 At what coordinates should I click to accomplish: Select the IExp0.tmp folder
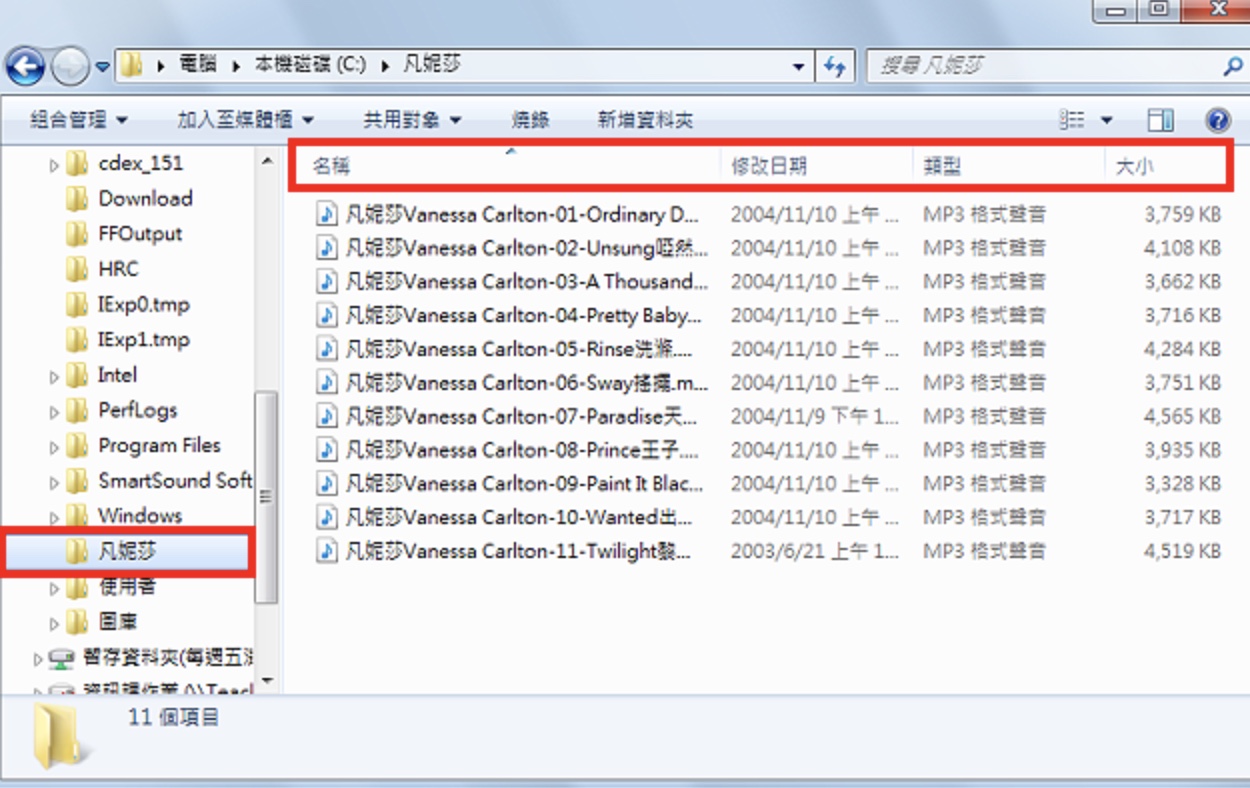tap(143, 304)
